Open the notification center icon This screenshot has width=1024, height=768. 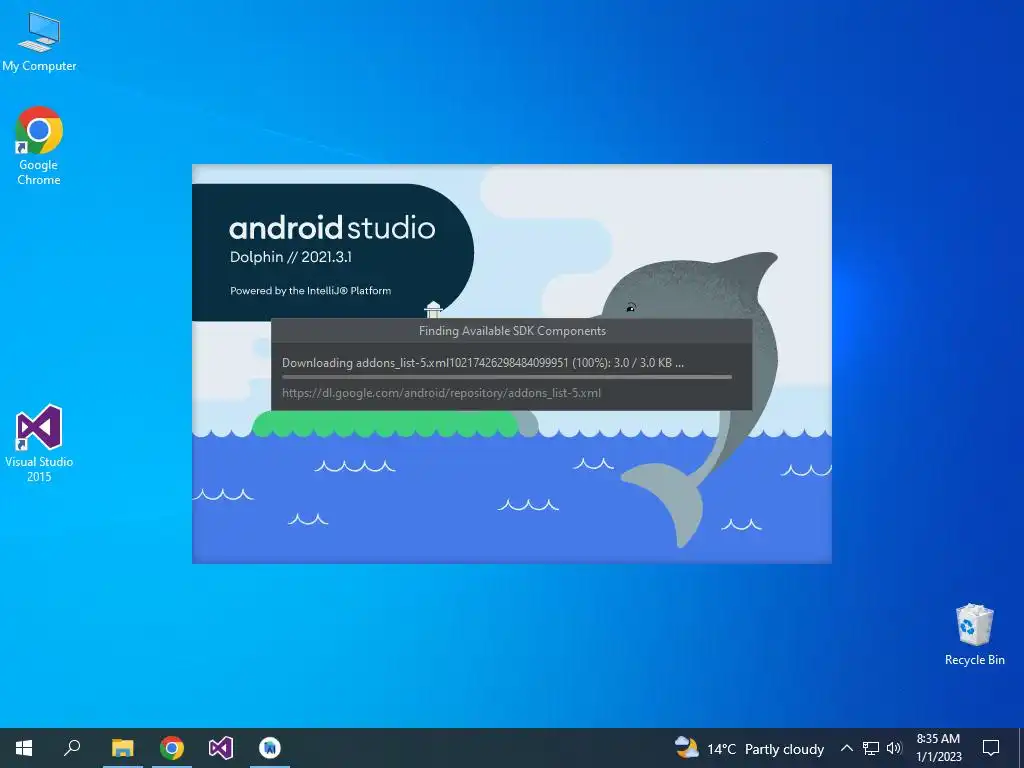991,748
